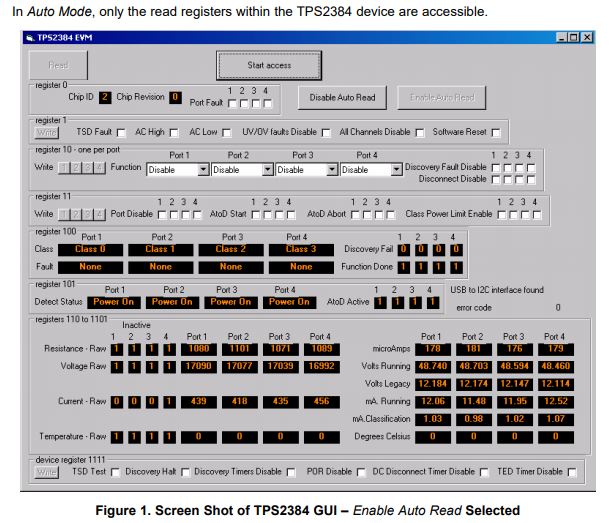Click Resistance Raw value 1080

tap(199, 349)
